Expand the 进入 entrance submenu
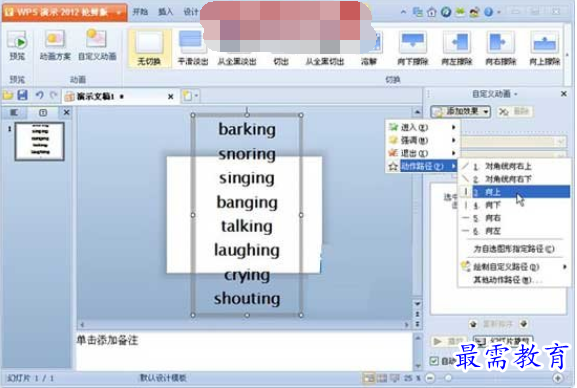 tap(422, 127)
